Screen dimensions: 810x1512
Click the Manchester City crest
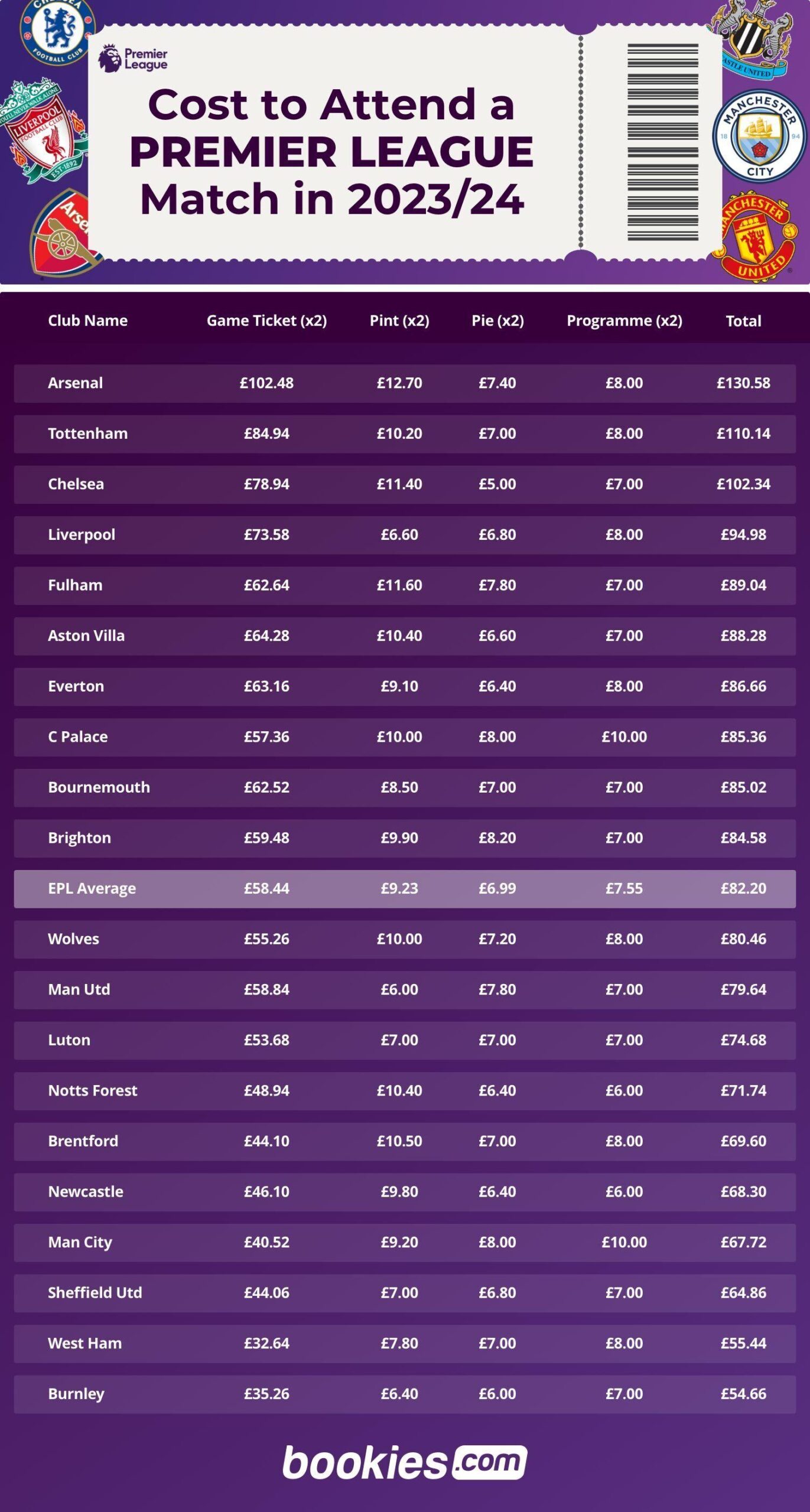coord(759,137)
